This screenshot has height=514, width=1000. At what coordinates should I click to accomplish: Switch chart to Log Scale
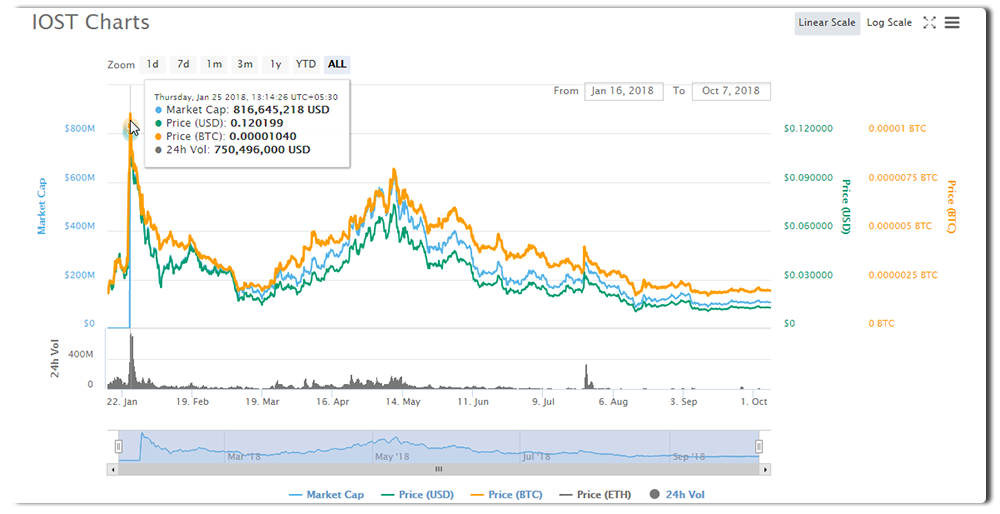[x=889, y=22]
